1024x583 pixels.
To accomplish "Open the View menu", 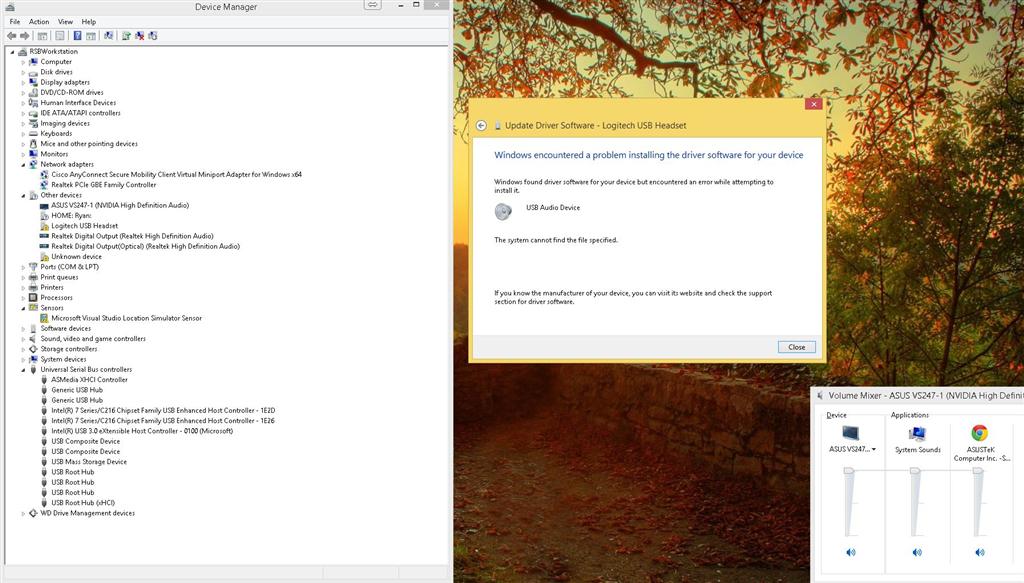I will click(x=65, y=22).
